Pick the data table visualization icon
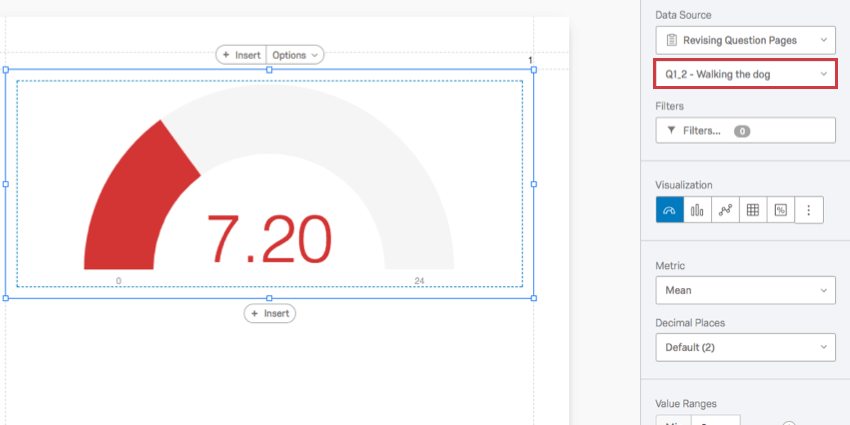Screen dimensions: 850x425 point(753,210)
